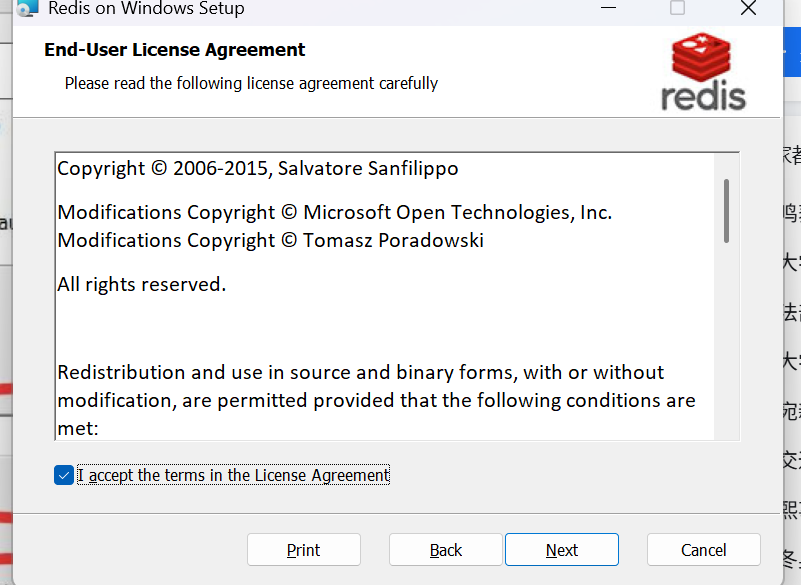Click the "Copyright © 2006-2015, Salvatore Sanfilippo" line
The width and height of the screenshot is (801, 585).
[x=258, y=168]
